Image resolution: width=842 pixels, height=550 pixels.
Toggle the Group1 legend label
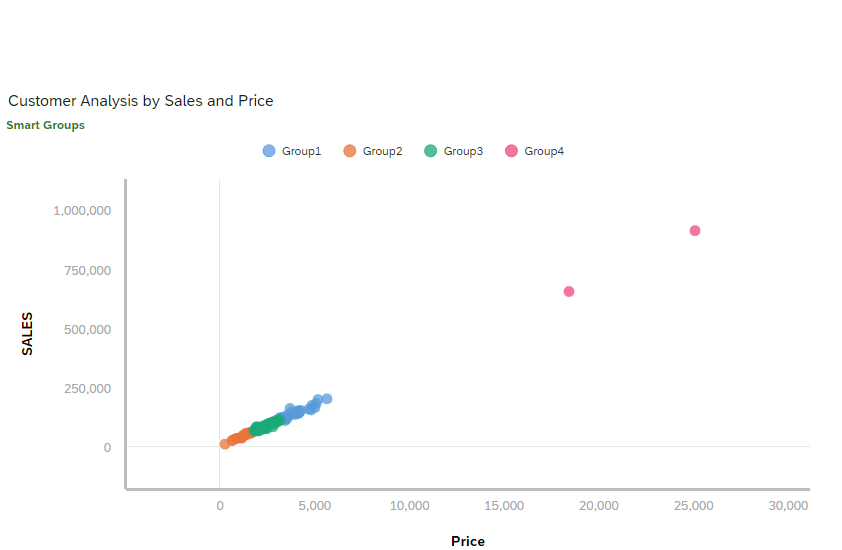(301, 151)
